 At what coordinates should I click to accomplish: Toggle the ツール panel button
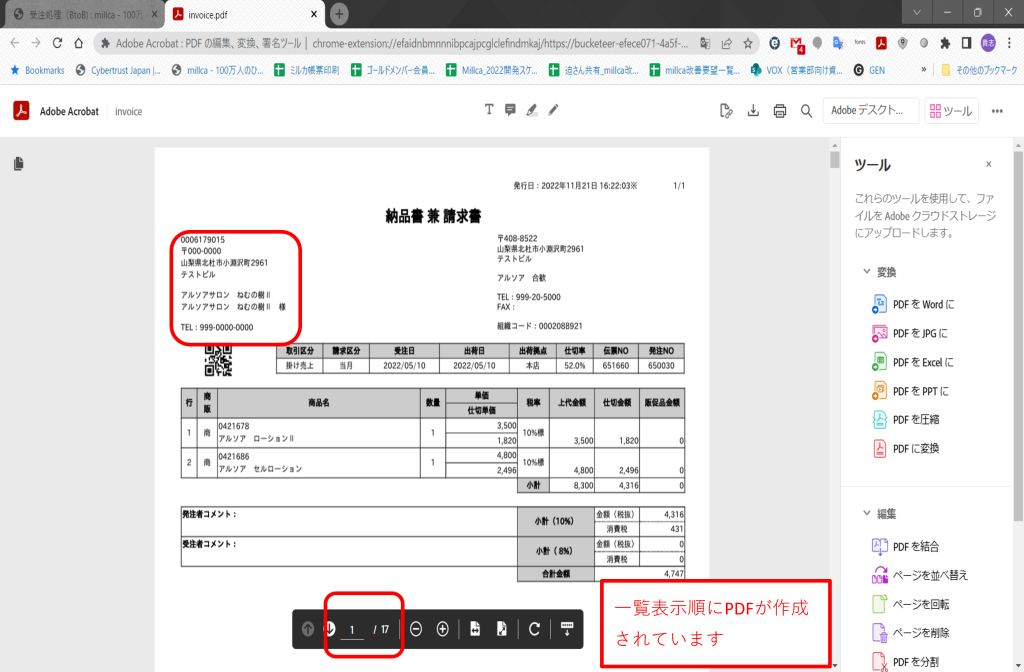(950, 111)
